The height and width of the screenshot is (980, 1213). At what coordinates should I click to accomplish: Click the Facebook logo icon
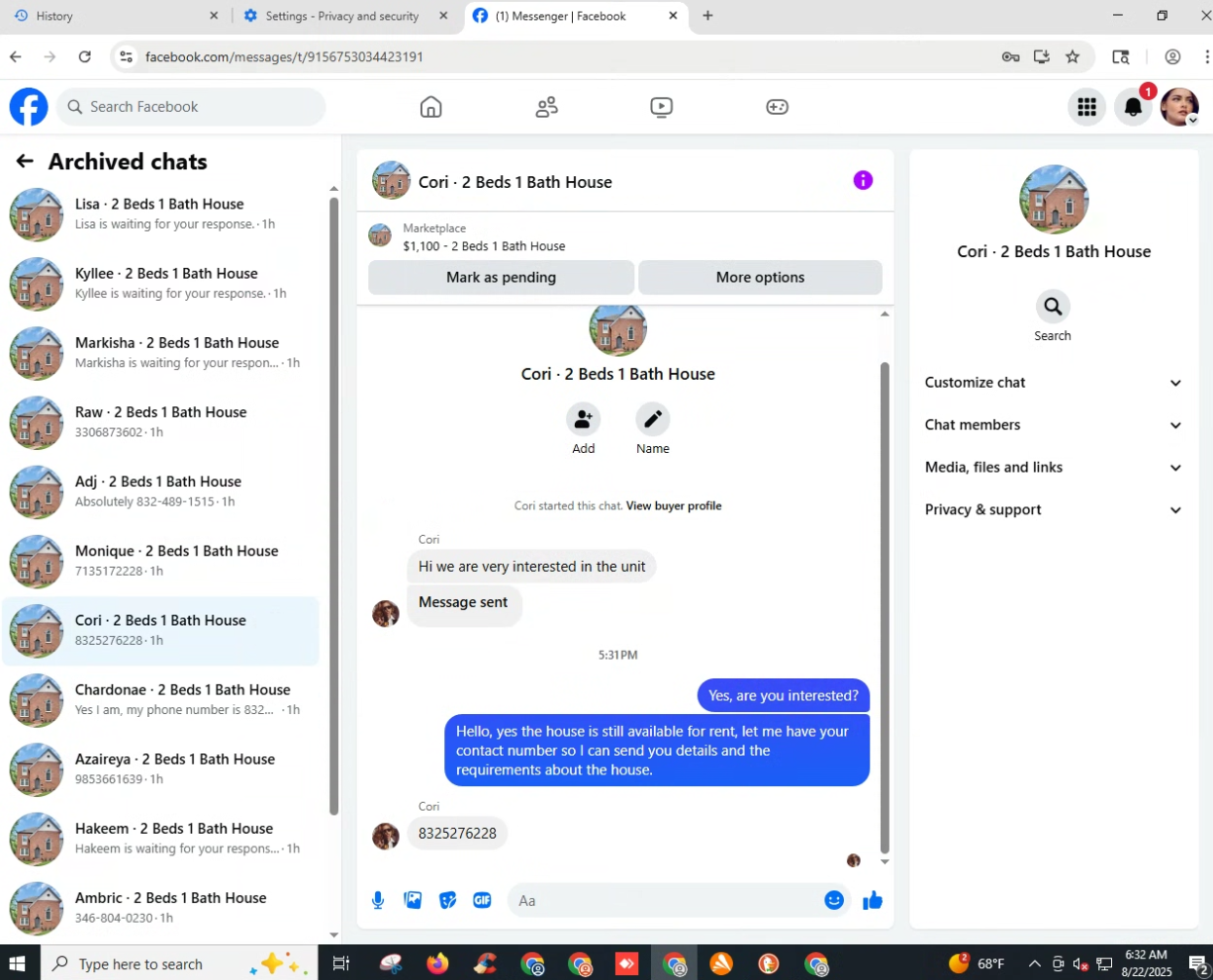click(x=29, y=107)
